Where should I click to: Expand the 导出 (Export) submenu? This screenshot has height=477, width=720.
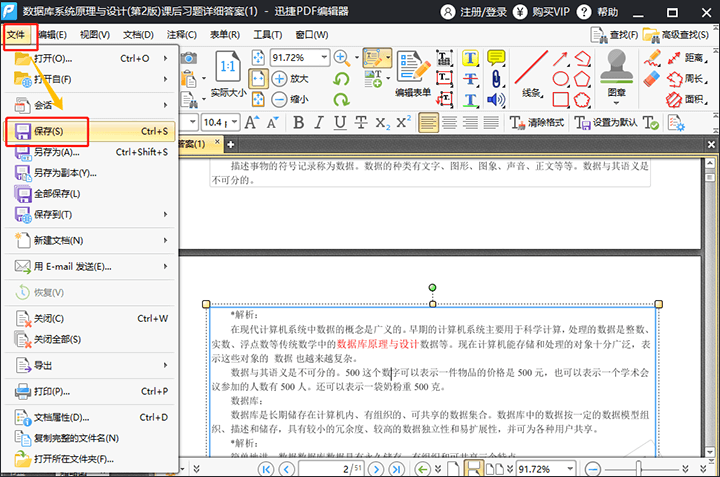(45, 366)
